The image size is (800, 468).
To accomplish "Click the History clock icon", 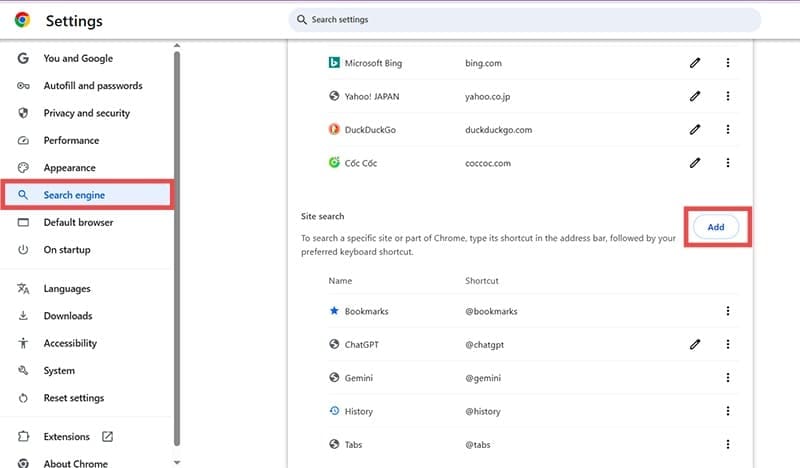I will (x=334, y=411).
